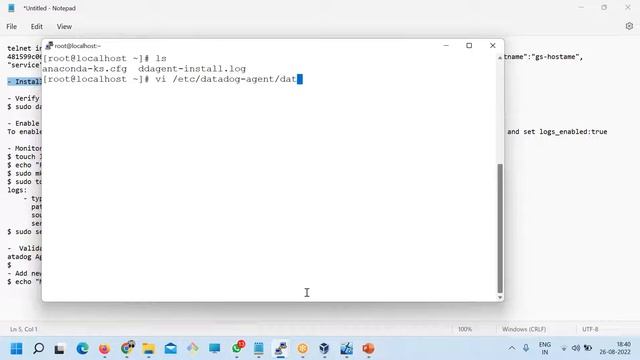The image size is (640, 360).
Task: Open PowerPoint from taskbar
Action: pos(368,349)
